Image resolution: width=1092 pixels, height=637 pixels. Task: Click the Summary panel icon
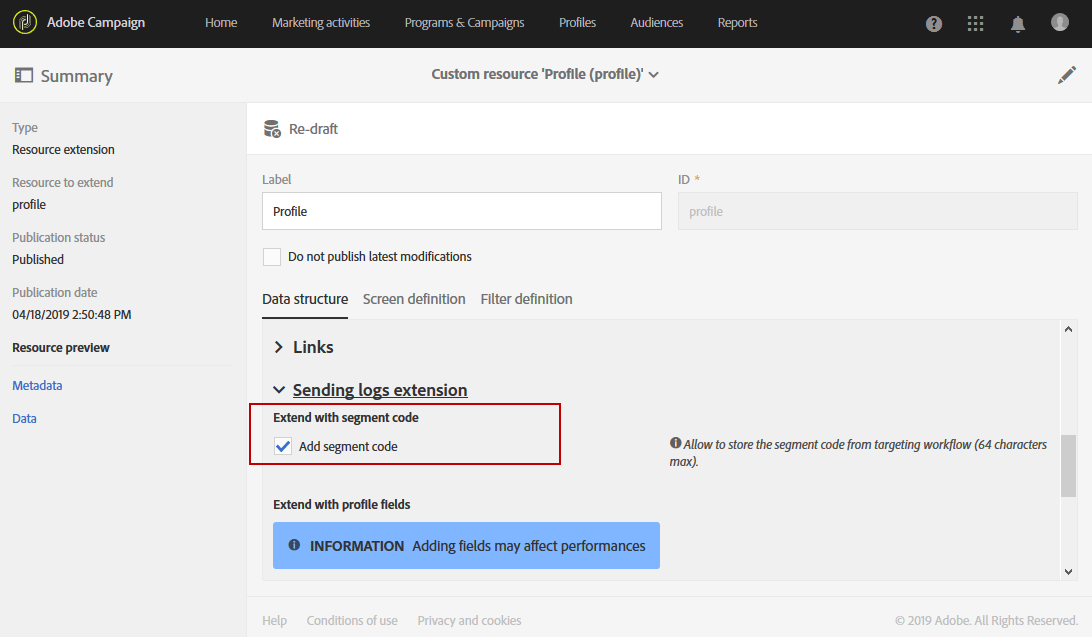point(22,75)
